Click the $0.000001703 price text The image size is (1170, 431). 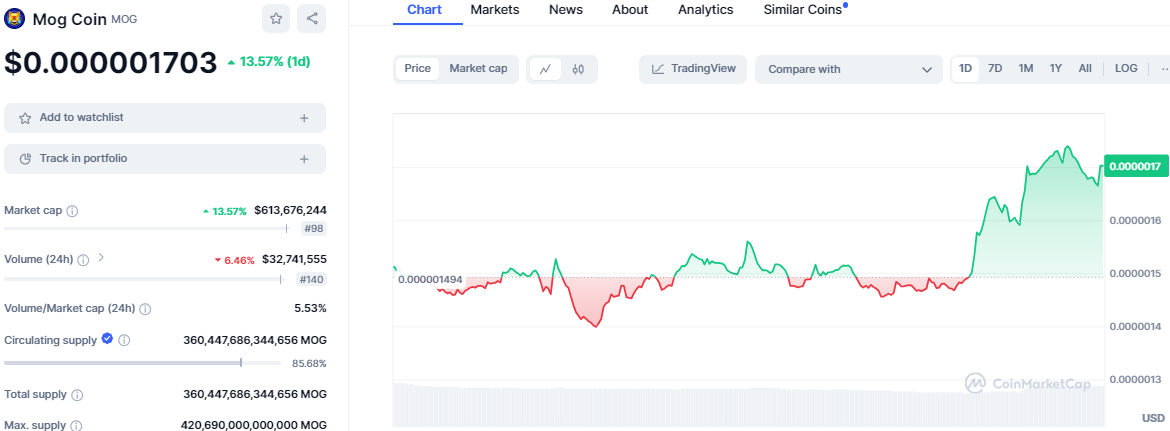click(x=110, y=63)
